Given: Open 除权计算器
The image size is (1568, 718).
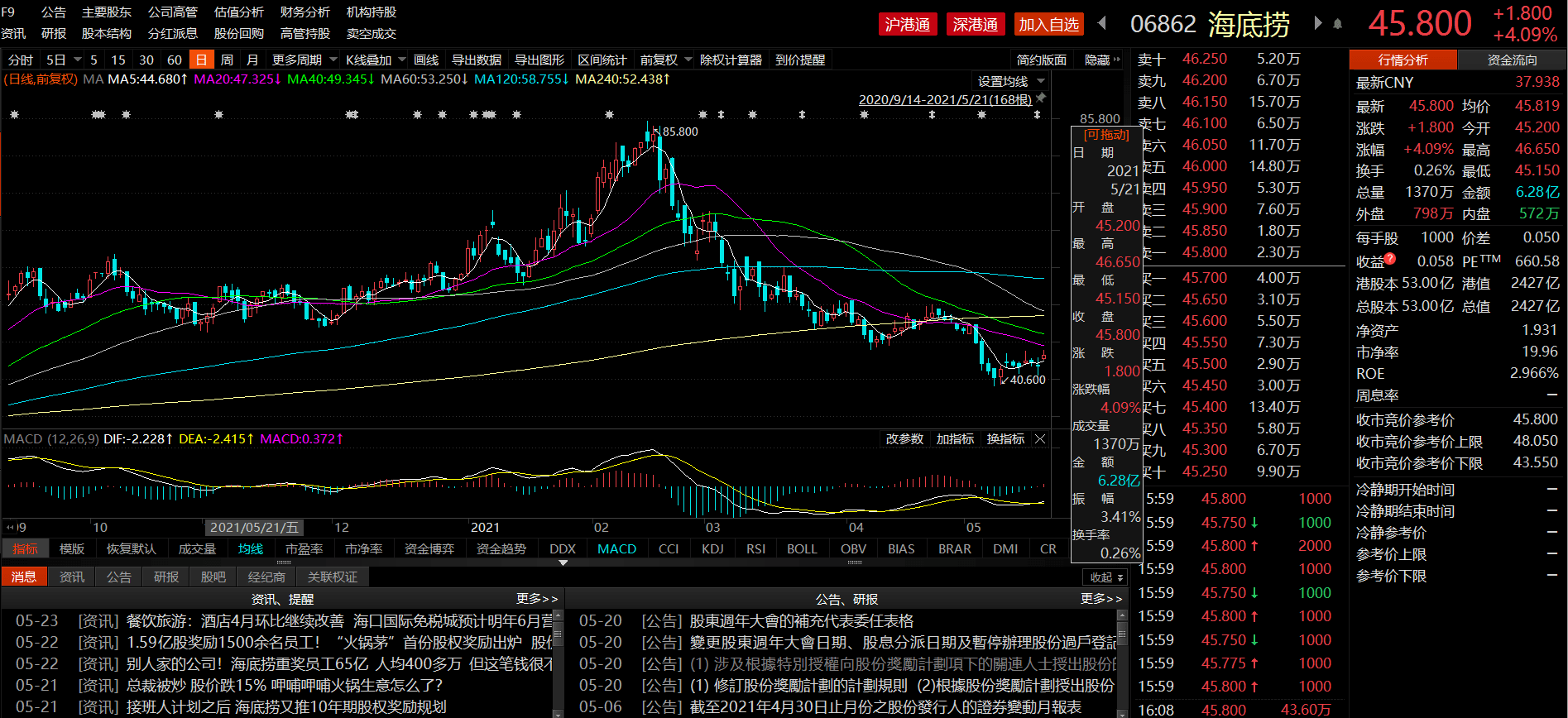Looking at the screenshot, I should click(x=731, y=60).
